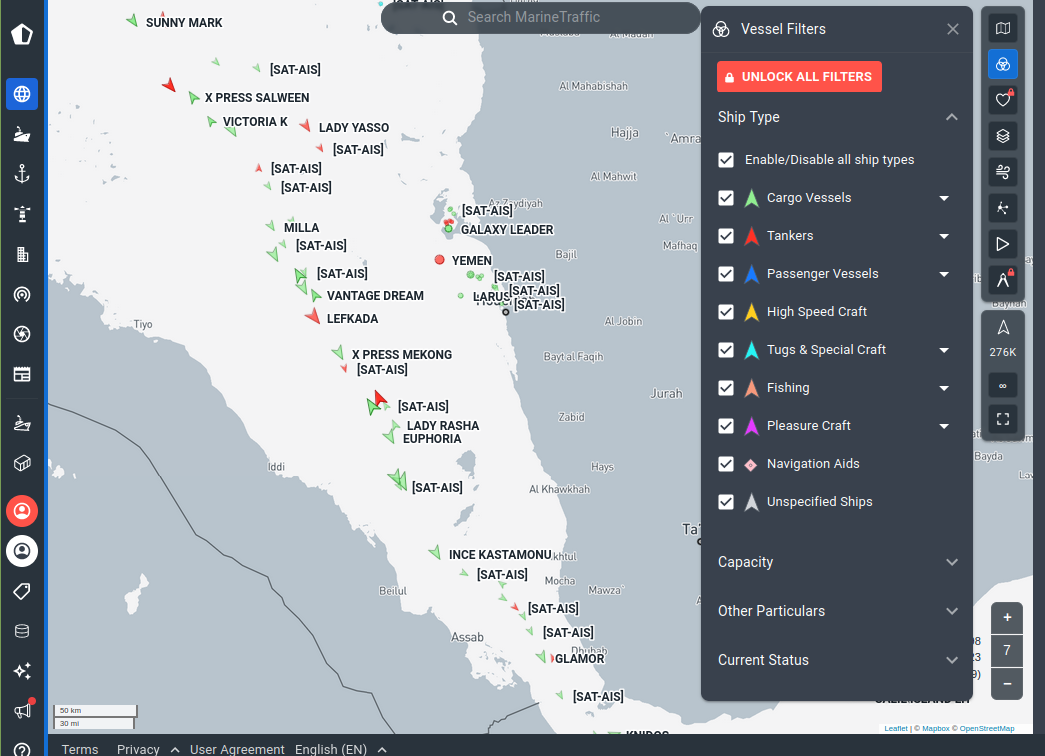Uncheck the Pleasure Craft checkbox

click(x=726, y=426)
